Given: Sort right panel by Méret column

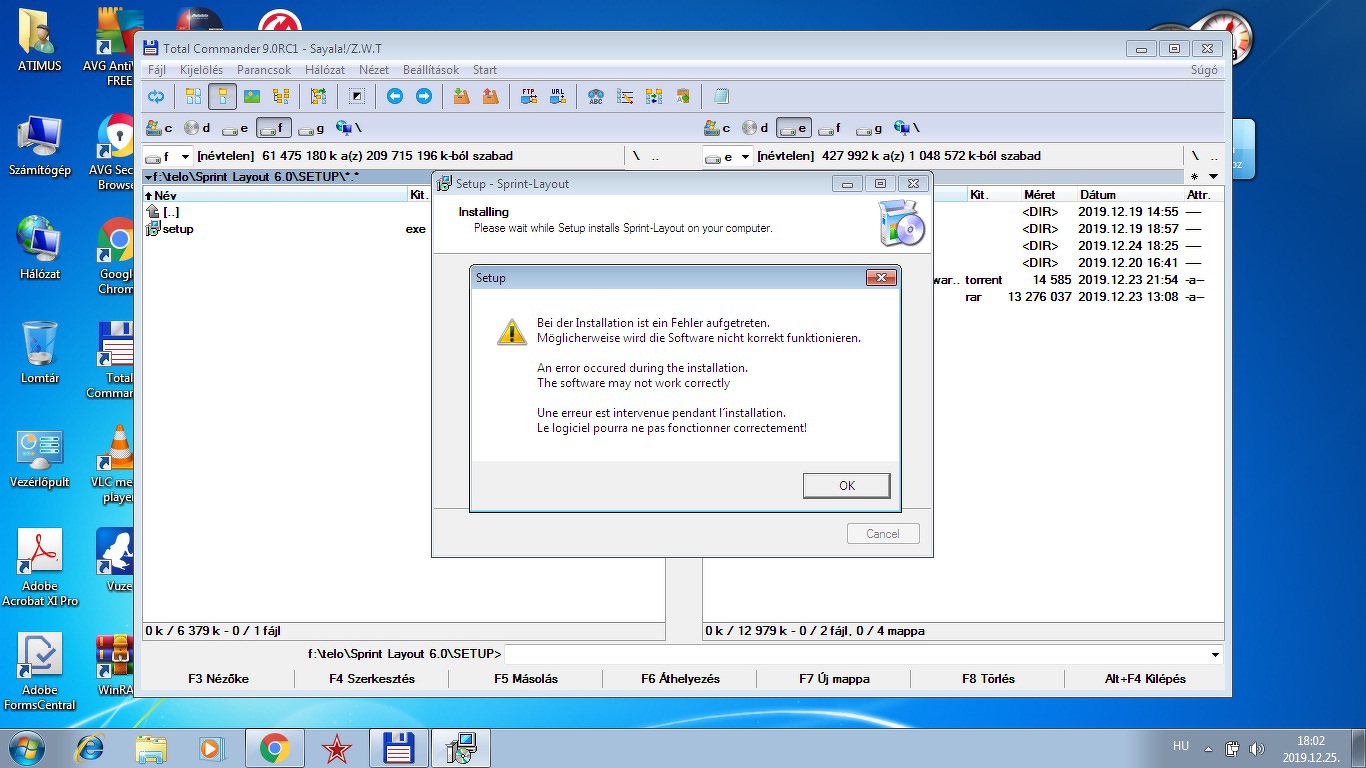Looking at the screenshot, I should pos(1048,195).
